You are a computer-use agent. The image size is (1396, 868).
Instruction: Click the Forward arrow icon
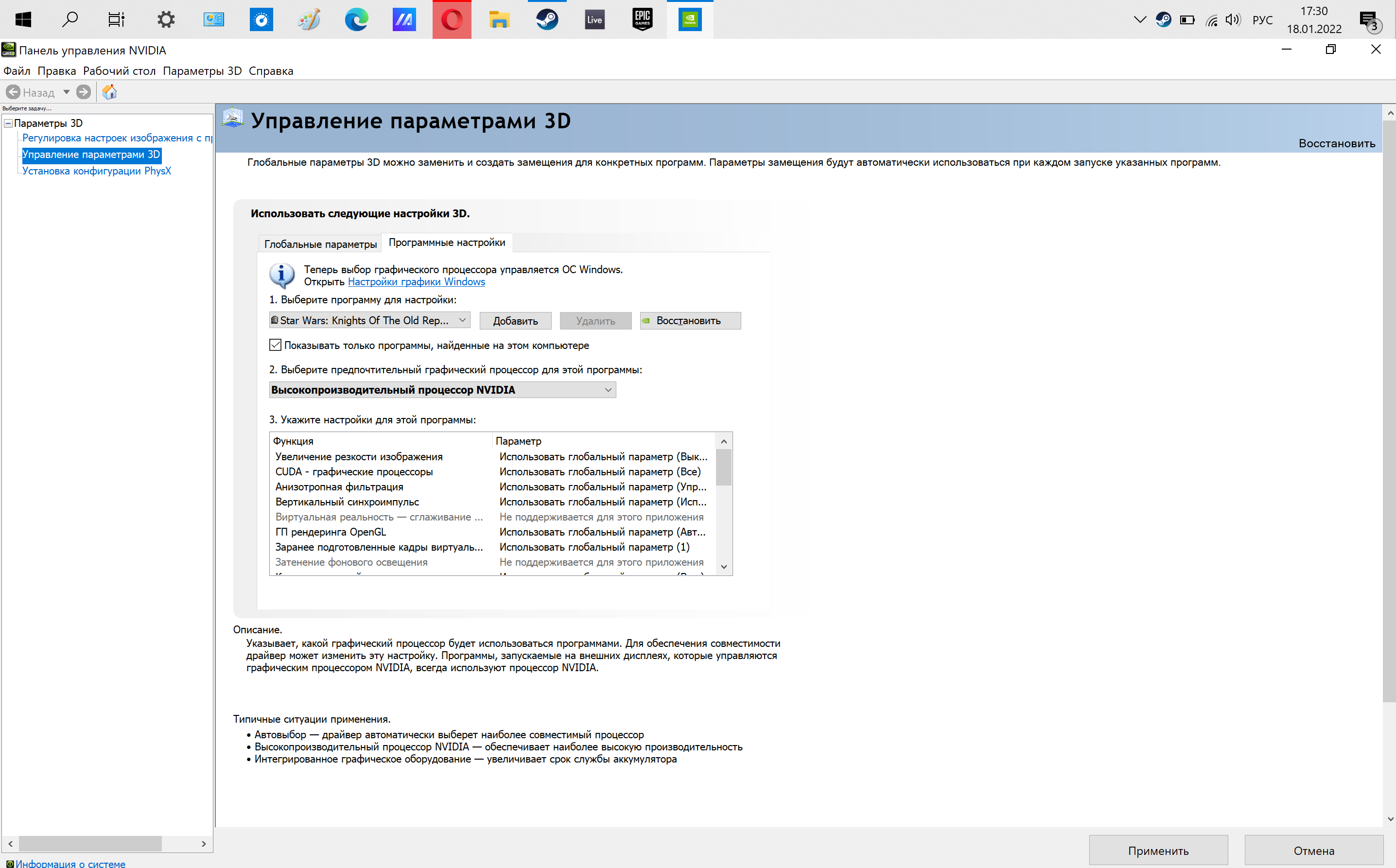[84, 92]
